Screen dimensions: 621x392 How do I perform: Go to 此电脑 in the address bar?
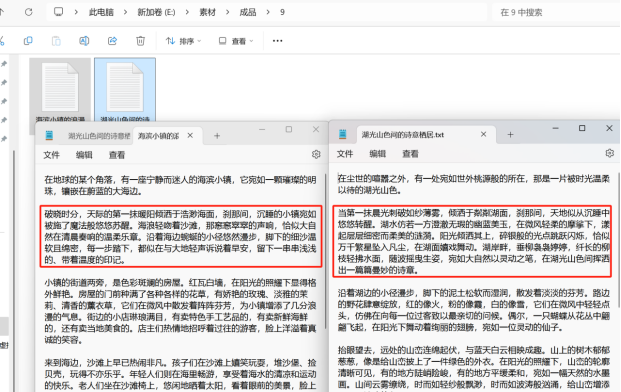point(101,12)
